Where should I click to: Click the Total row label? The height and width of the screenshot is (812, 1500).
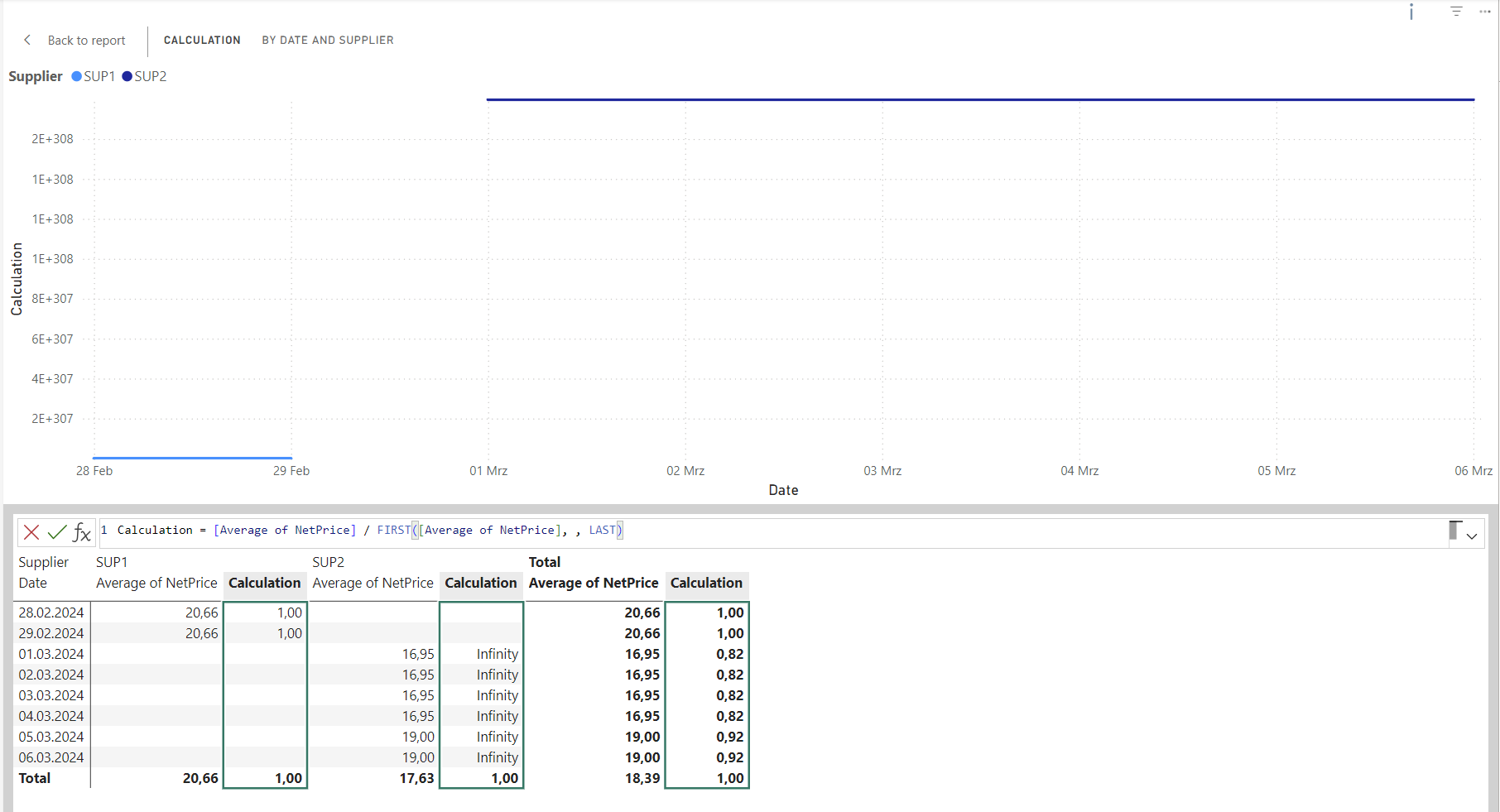[x=35, y=779]
